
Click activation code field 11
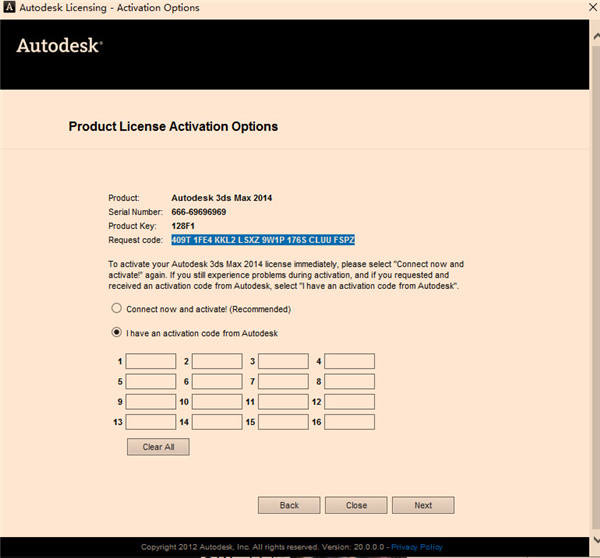[283, 402]
